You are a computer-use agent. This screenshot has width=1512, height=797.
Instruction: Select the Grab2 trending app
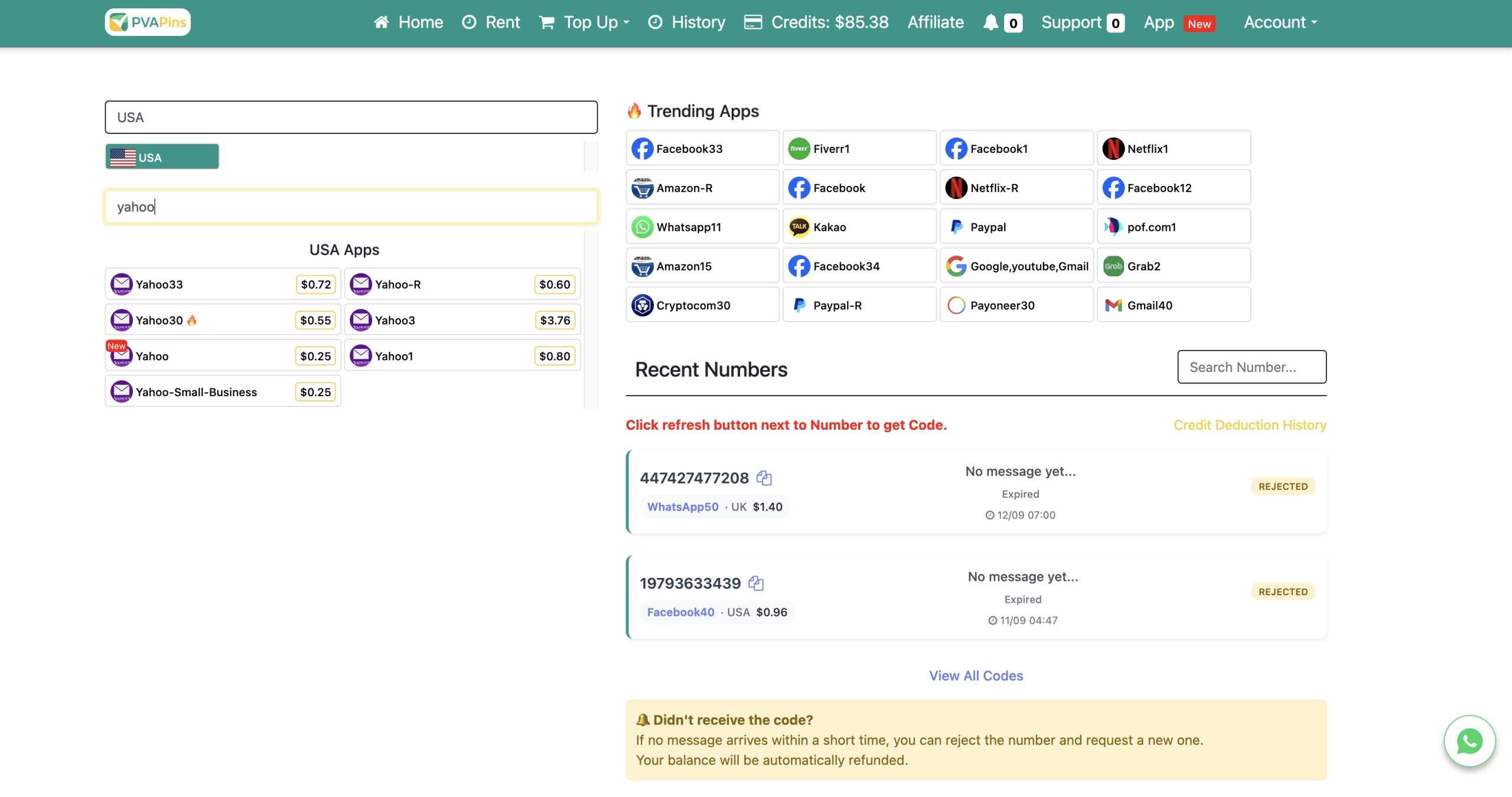click(x=1174, y=266)
